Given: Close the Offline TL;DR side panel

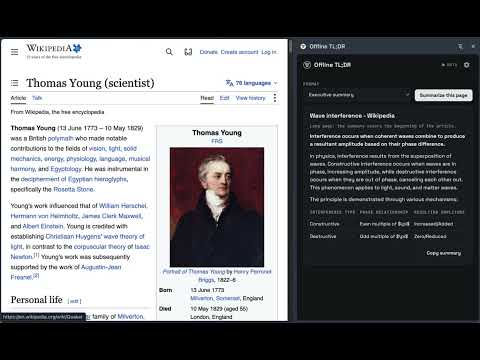Looking at the screenshot, I should [473, 46].
